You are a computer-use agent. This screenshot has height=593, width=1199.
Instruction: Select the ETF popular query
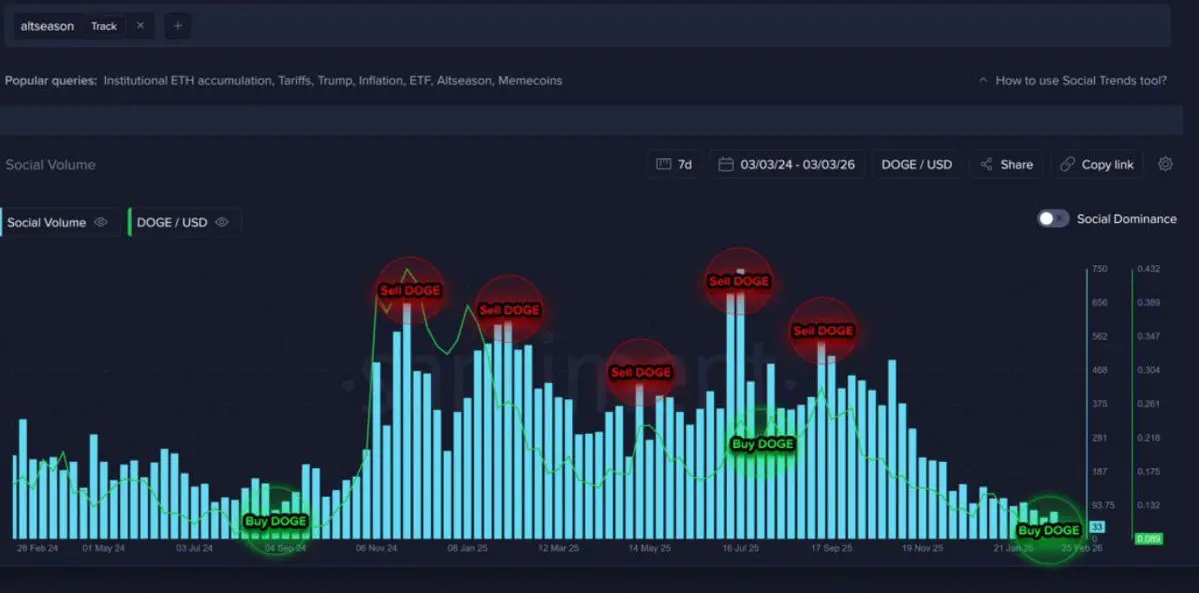coord(420,80)
